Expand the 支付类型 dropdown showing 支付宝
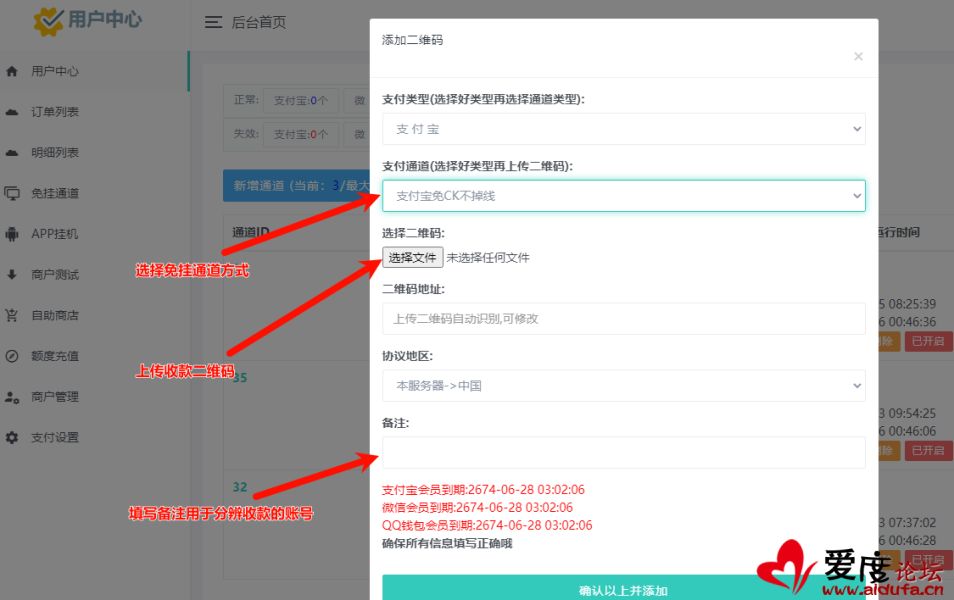Image resolution: width=954 pixels, height=600 pixels. [624, 129]
